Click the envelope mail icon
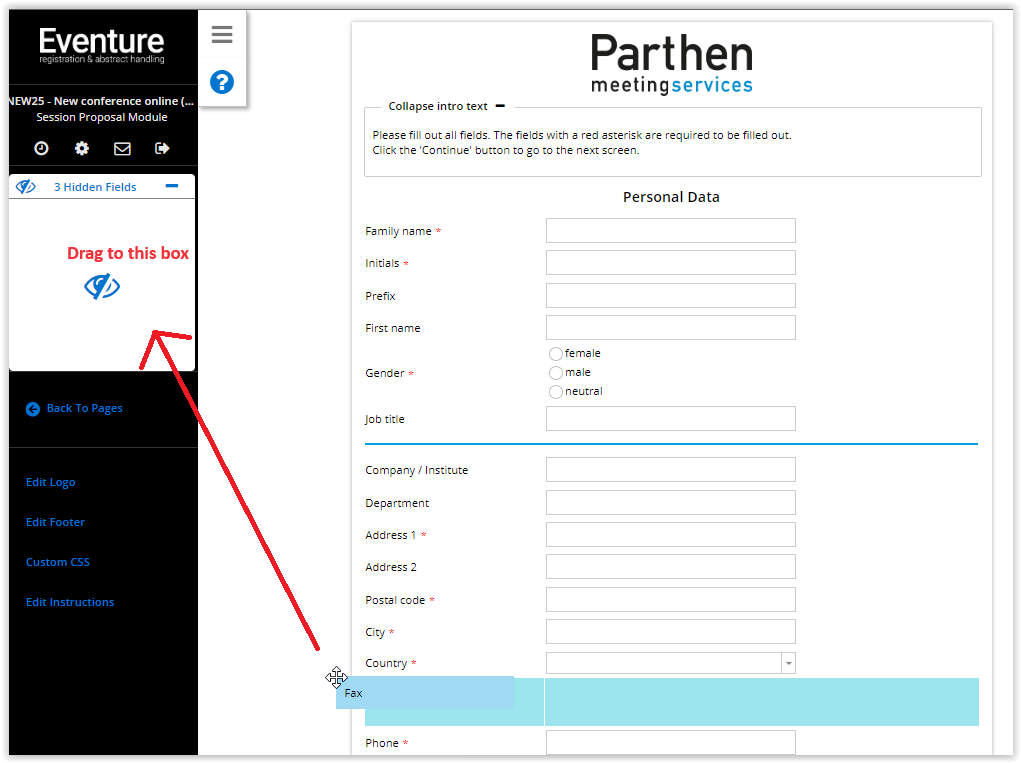 point(122,148)
